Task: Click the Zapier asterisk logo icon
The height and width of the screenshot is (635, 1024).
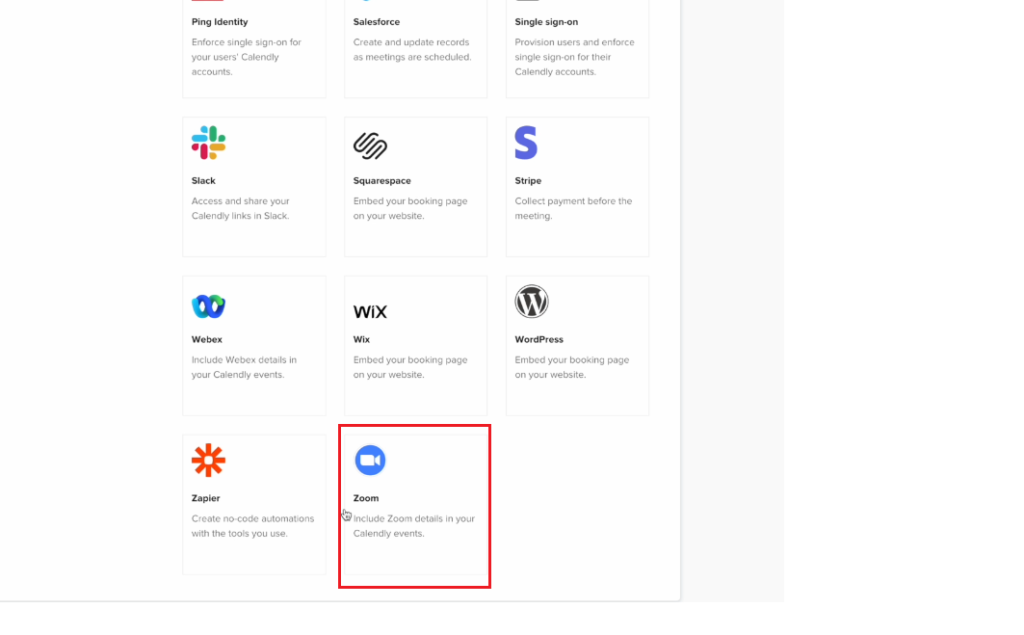Action: click(x=208, y=460)
